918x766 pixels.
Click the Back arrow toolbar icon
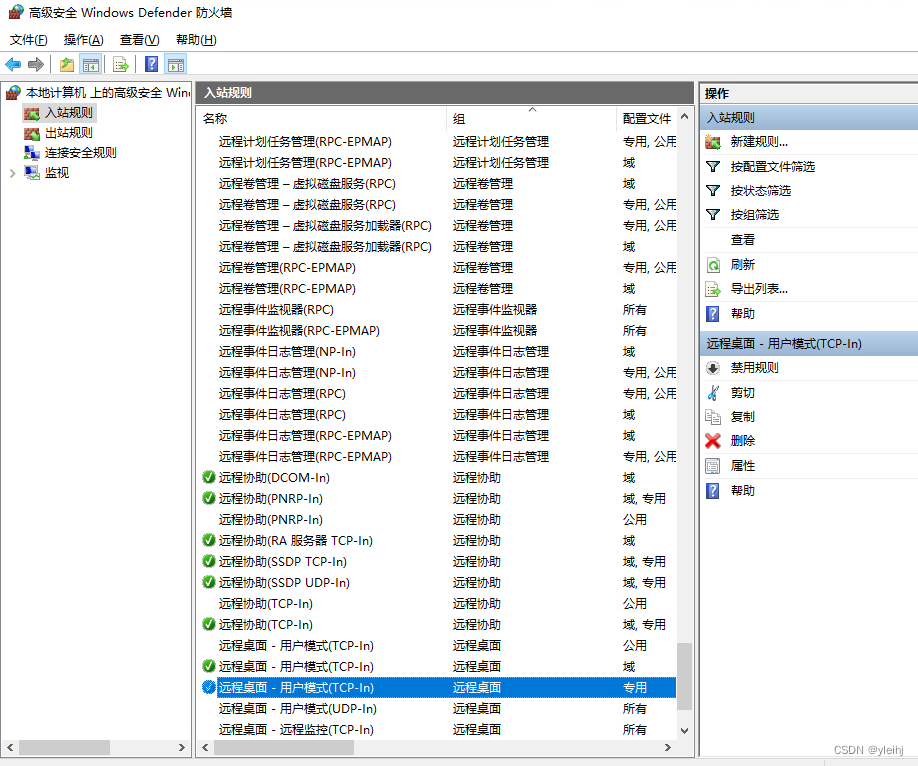click(x=13, y=64)
